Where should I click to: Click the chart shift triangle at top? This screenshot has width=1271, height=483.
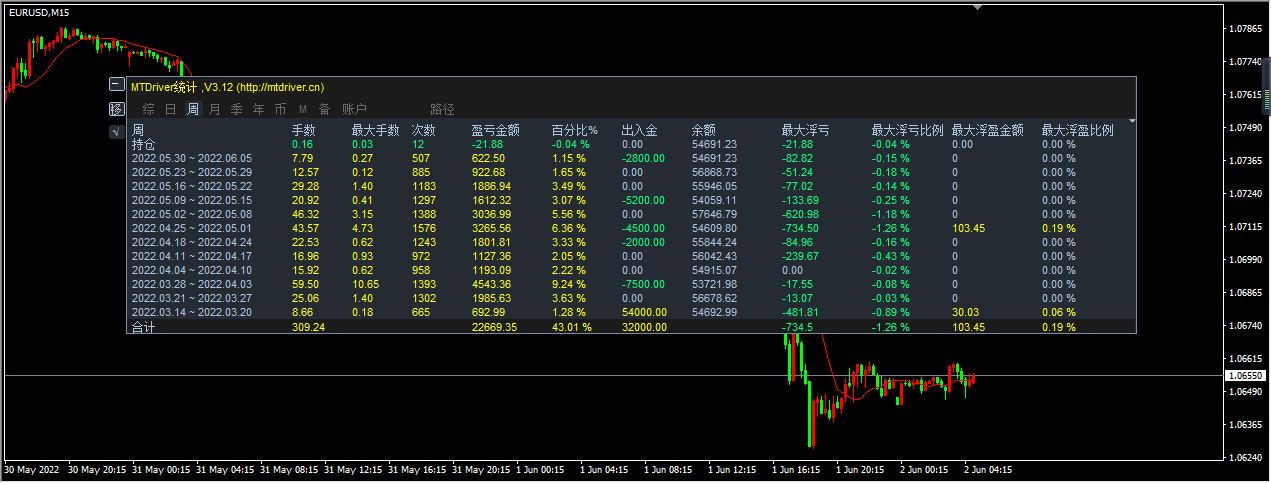[x=978, y=6]
